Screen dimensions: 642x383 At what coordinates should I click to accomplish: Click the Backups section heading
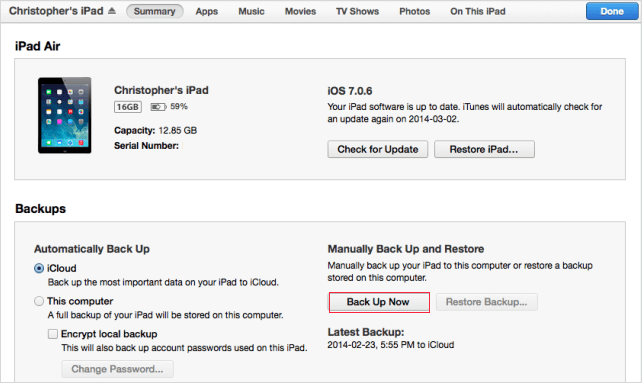tap(41, 209)
